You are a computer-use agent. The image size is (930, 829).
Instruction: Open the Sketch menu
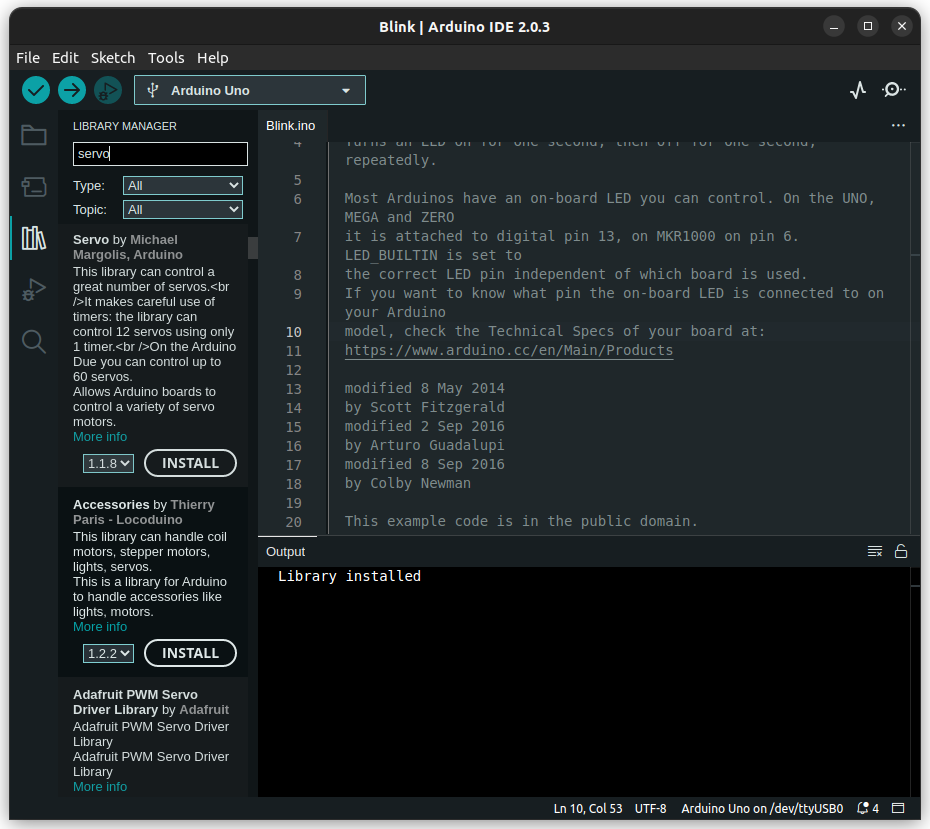click(113, 58)
